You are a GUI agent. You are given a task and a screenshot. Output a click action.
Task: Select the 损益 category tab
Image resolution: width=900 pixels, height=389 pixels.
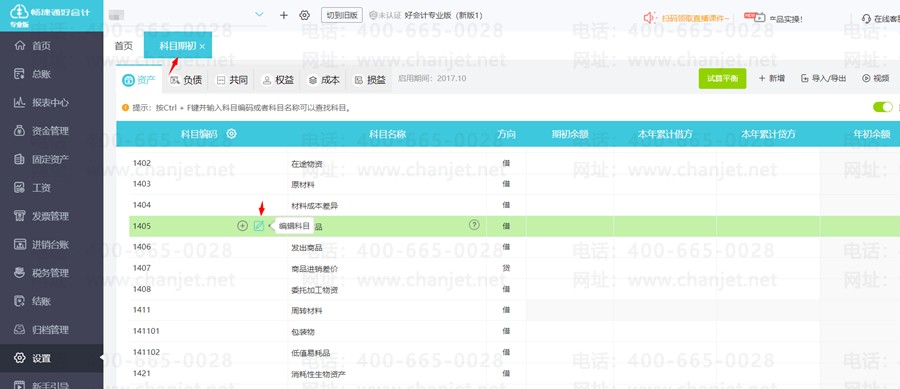click(x=370, y=80)
